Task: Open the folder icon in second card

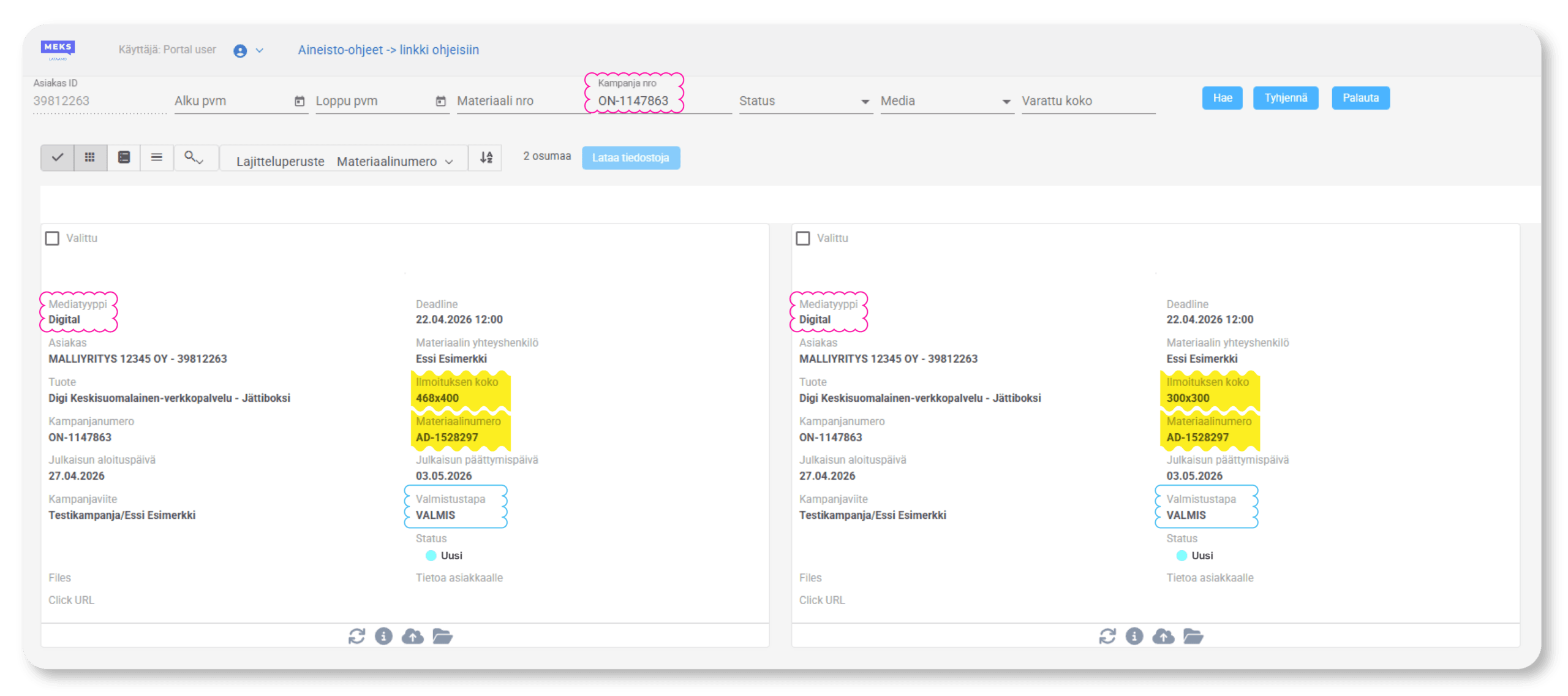Action: pyautogui.click(x=1193, y=636)
